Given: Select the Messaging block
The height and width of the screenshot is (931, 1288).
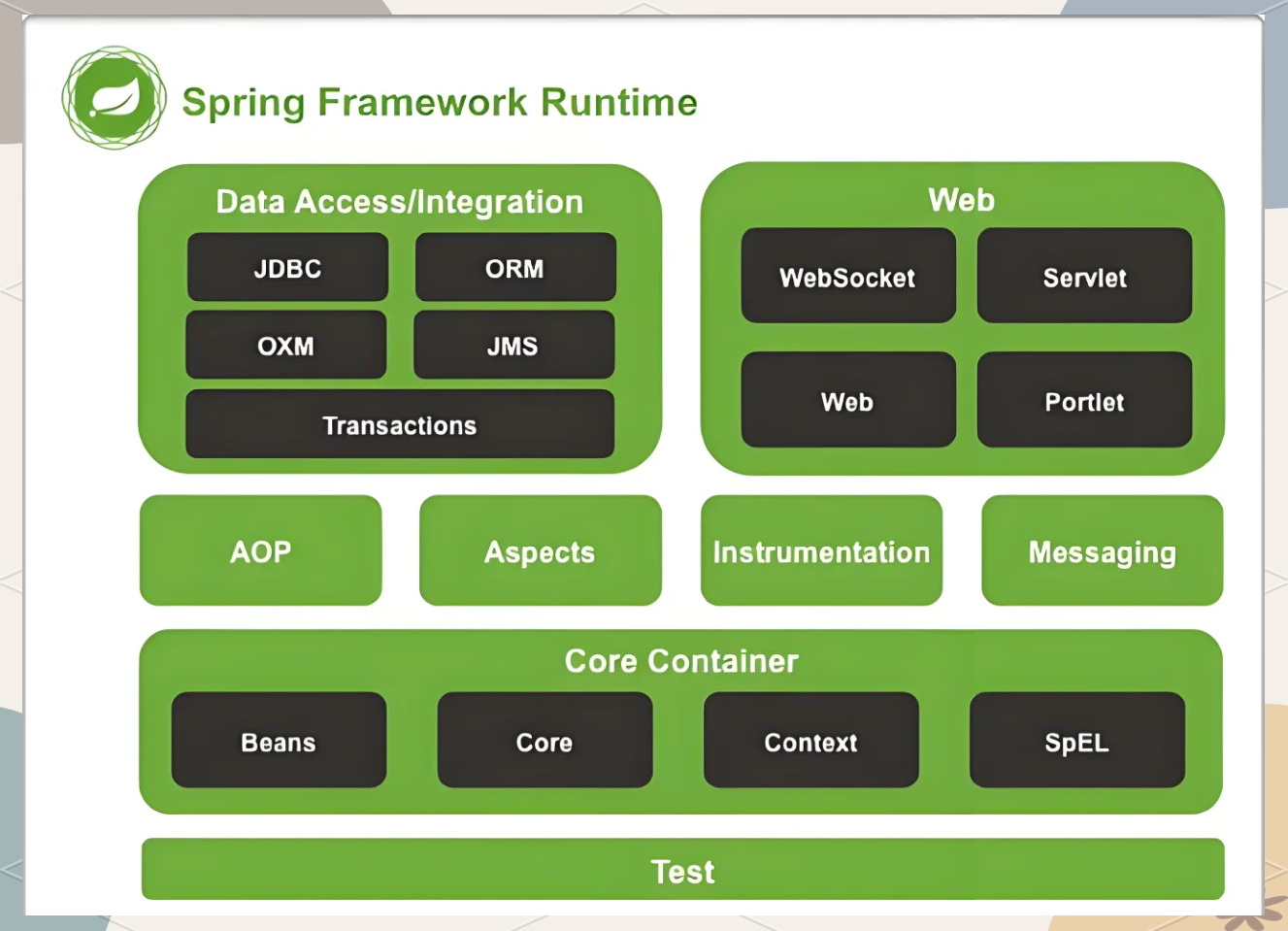Looking at the screenshot, I should [1103, 550].
